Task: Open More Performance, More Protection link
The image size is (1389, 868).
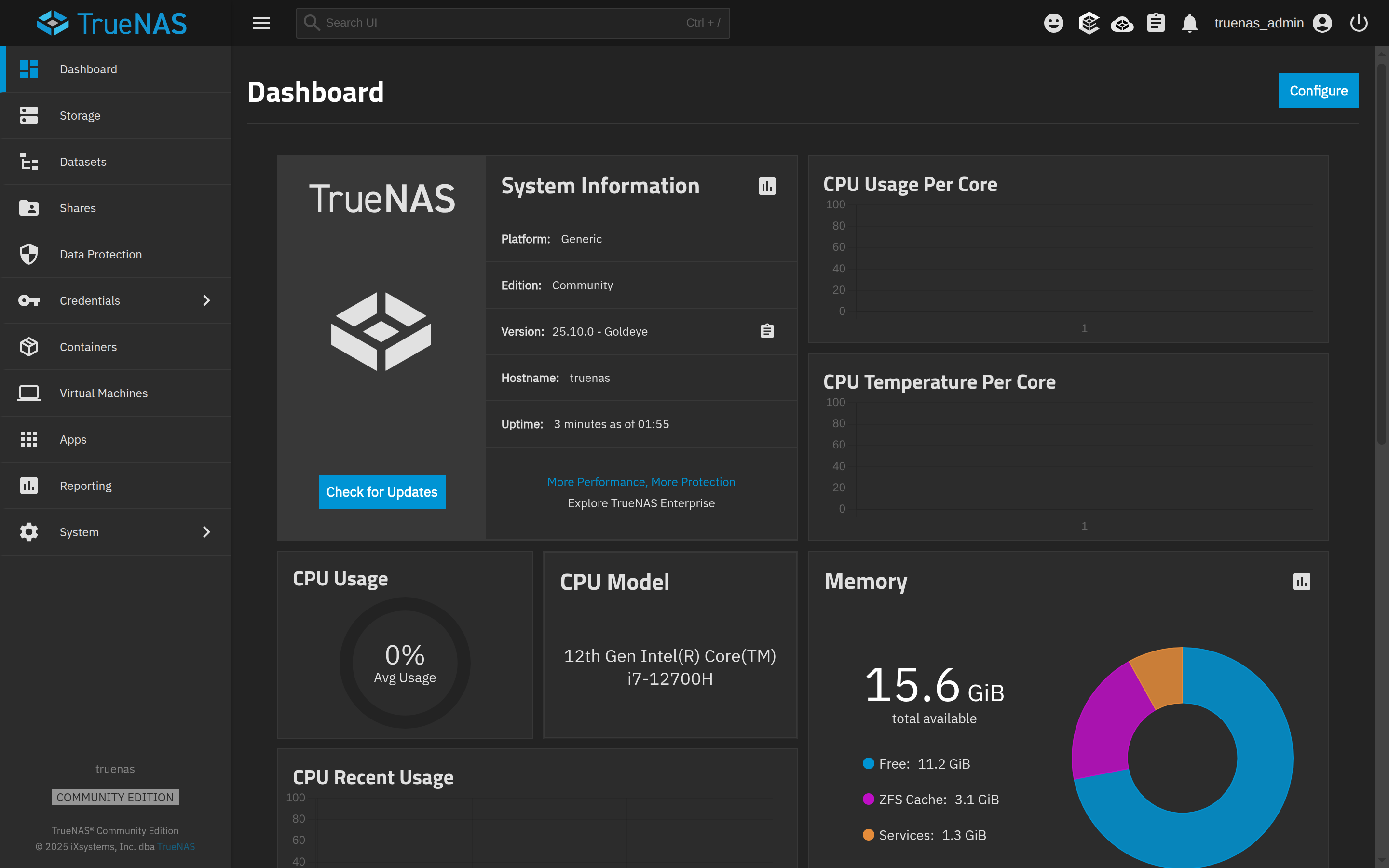Action: (641, 482)
